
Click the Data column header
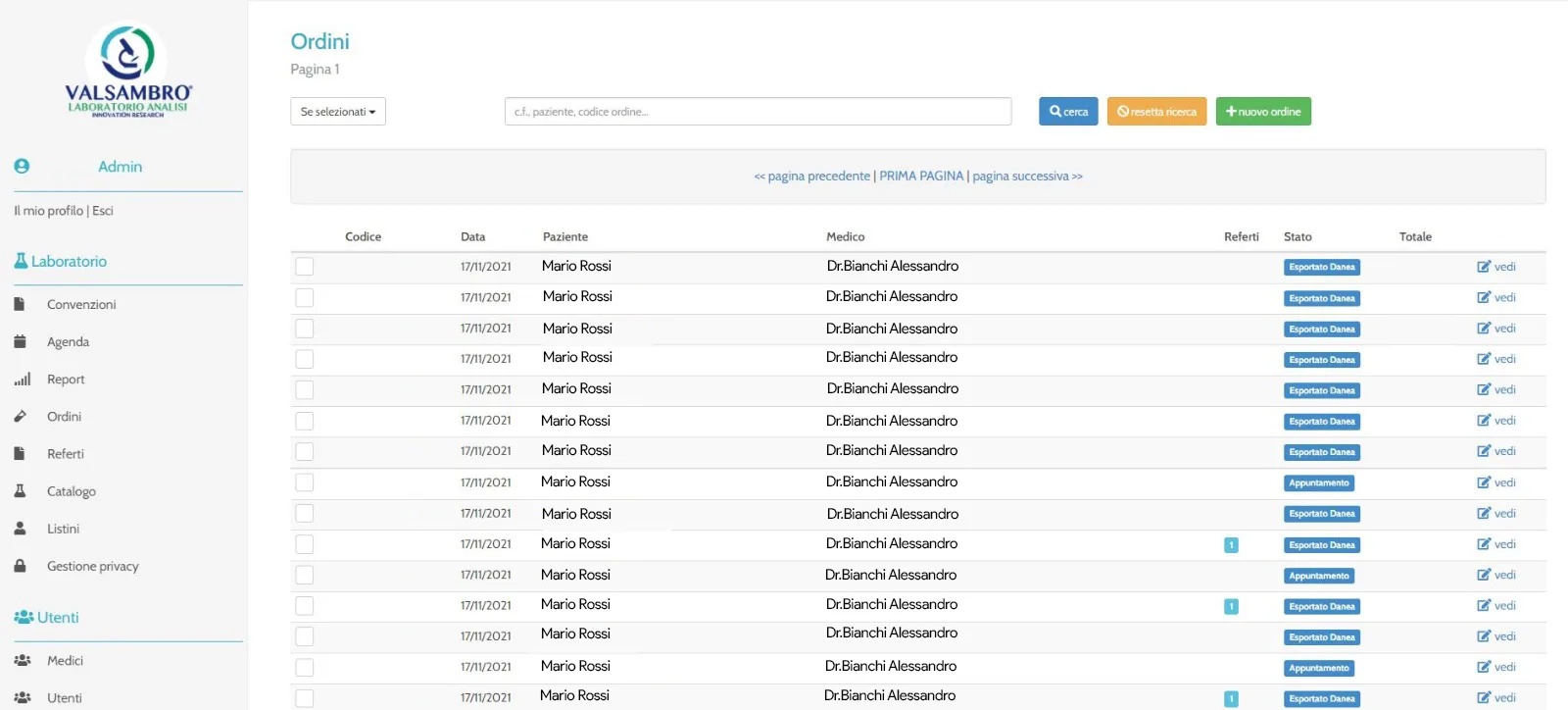473,237
